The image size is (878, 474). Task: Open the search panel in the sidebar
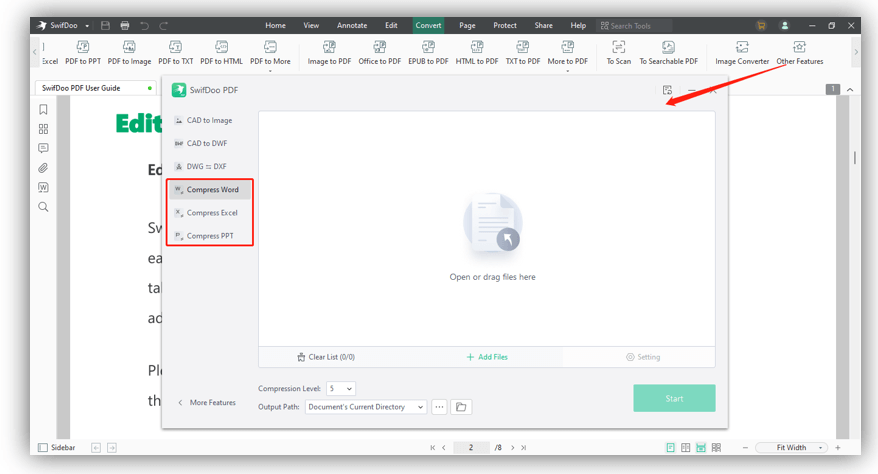[43, 207]
